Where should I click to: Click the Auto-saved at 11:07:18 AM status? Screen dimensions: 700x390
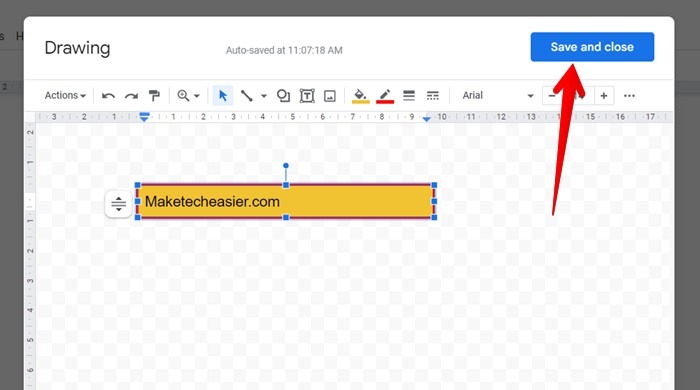point(284,50)
